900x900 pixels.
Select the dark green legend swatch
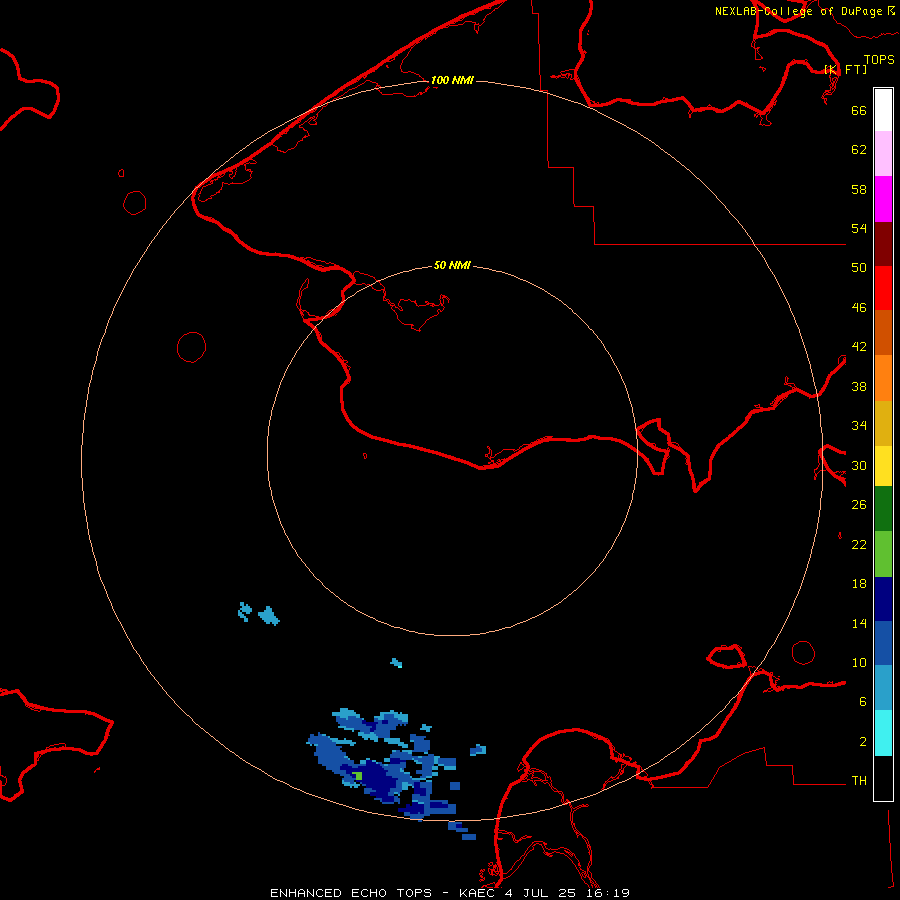pos(883,509)
